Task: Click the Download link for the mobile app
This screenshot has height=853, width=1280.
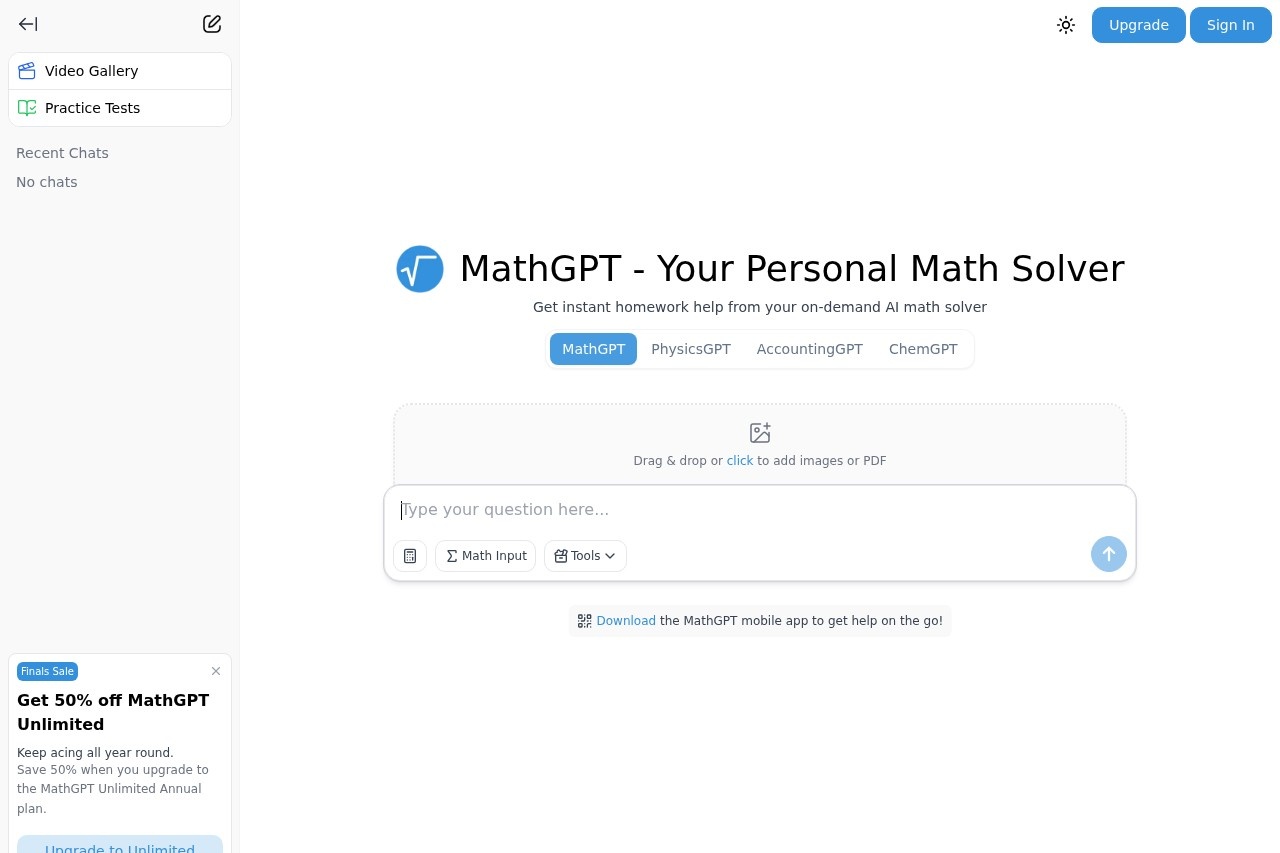Action: tap(625, 620)
